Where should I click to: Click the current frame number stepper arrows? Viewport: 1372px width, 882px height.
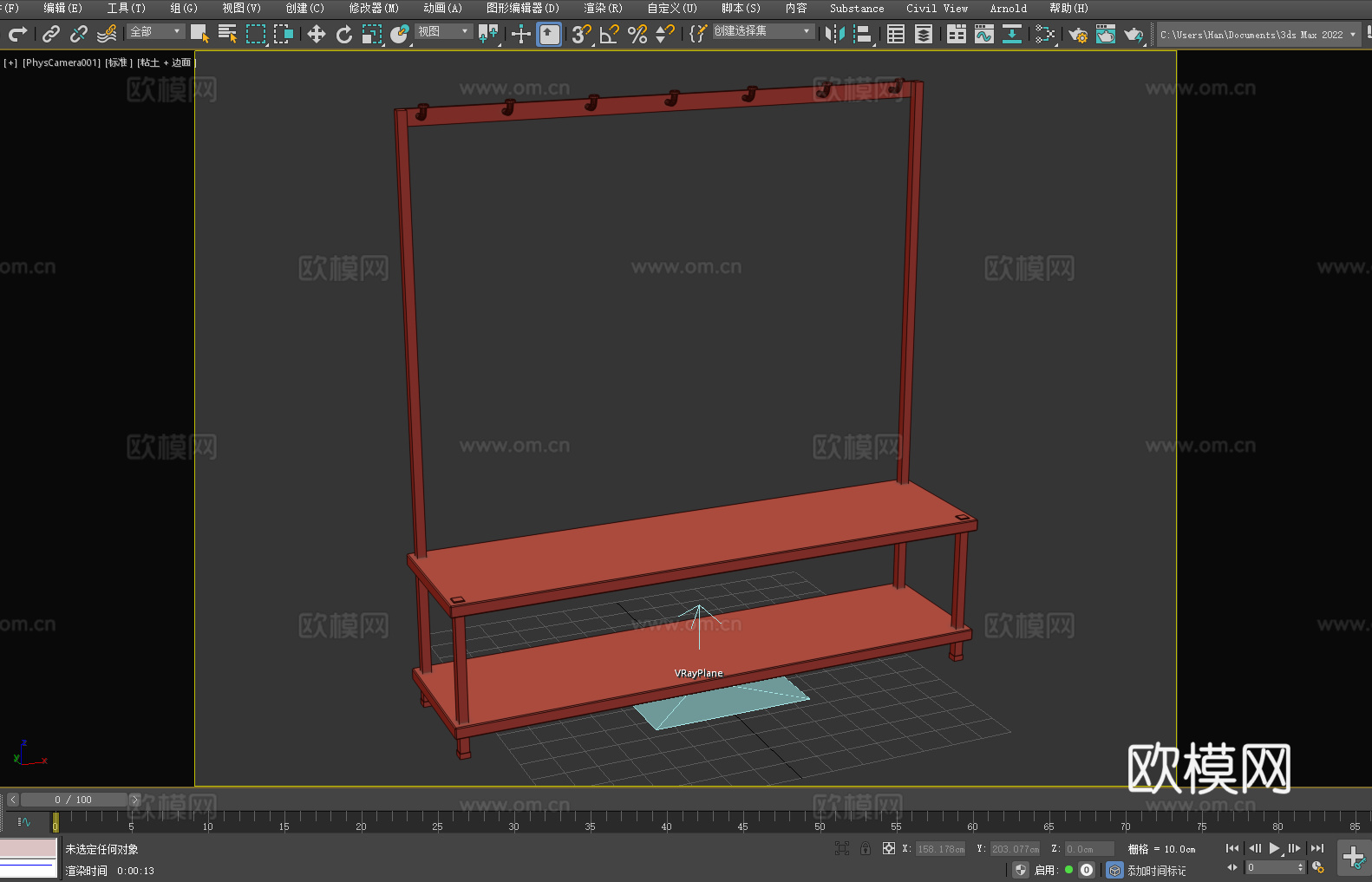[x=1300, y=867]
